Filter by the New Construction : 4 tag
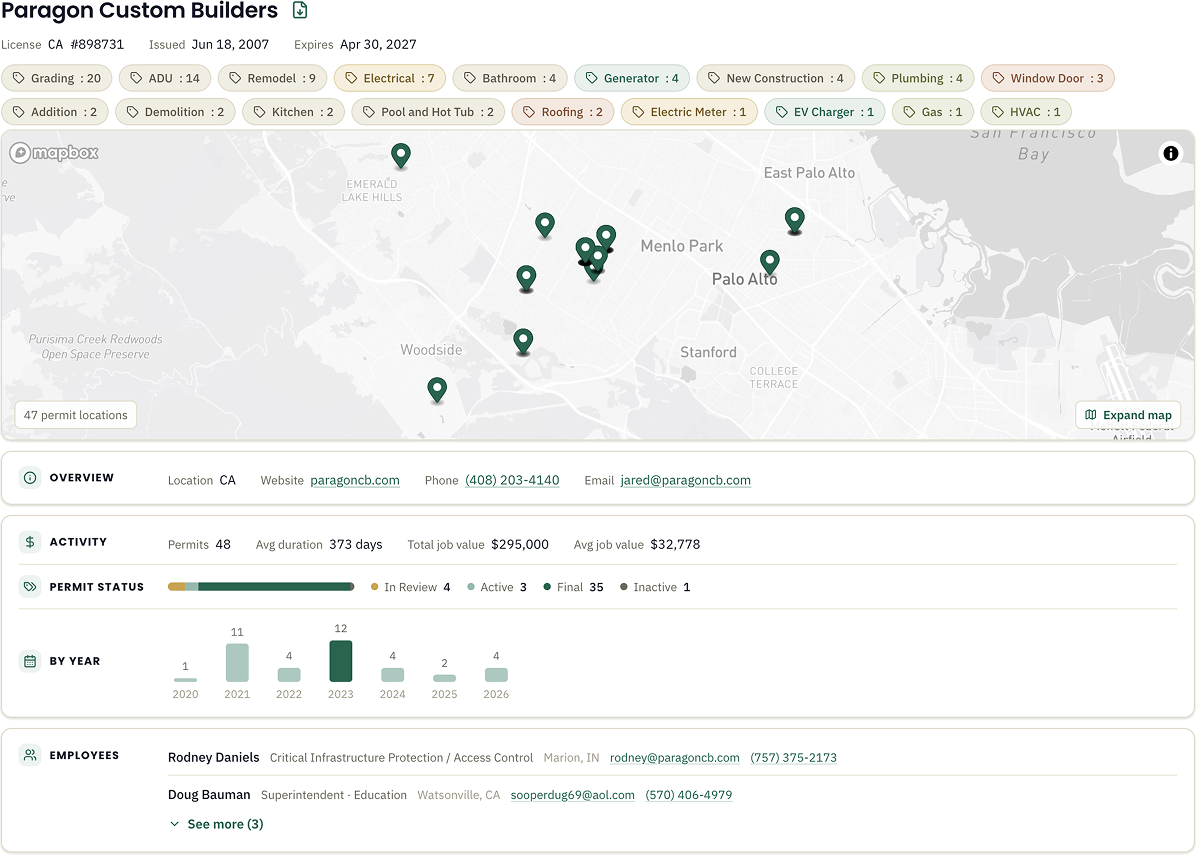The image size is (1200, 856). coord(776,78)
